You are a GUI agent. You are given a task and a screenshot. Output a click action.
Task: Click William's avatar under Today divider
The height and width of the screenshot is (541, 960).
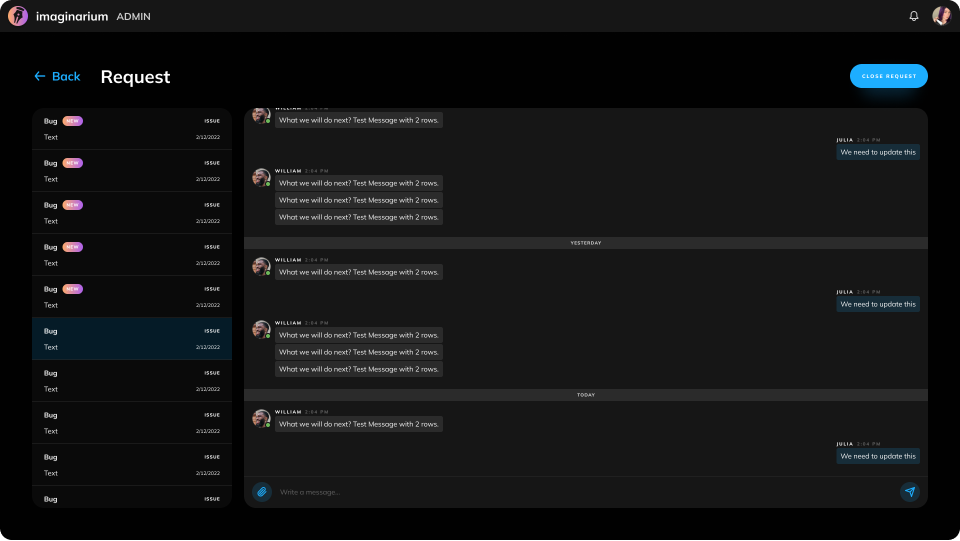point(261,418)
